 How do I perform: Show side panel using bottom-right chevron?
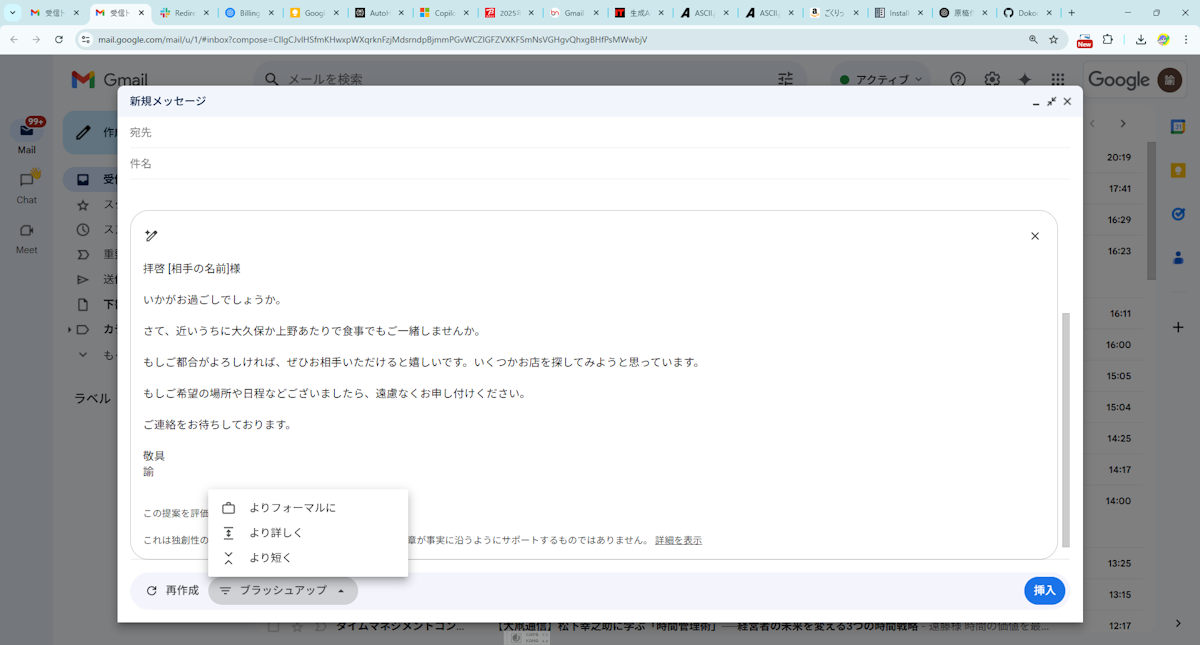pyautogui.click(x=1178, y=623)
